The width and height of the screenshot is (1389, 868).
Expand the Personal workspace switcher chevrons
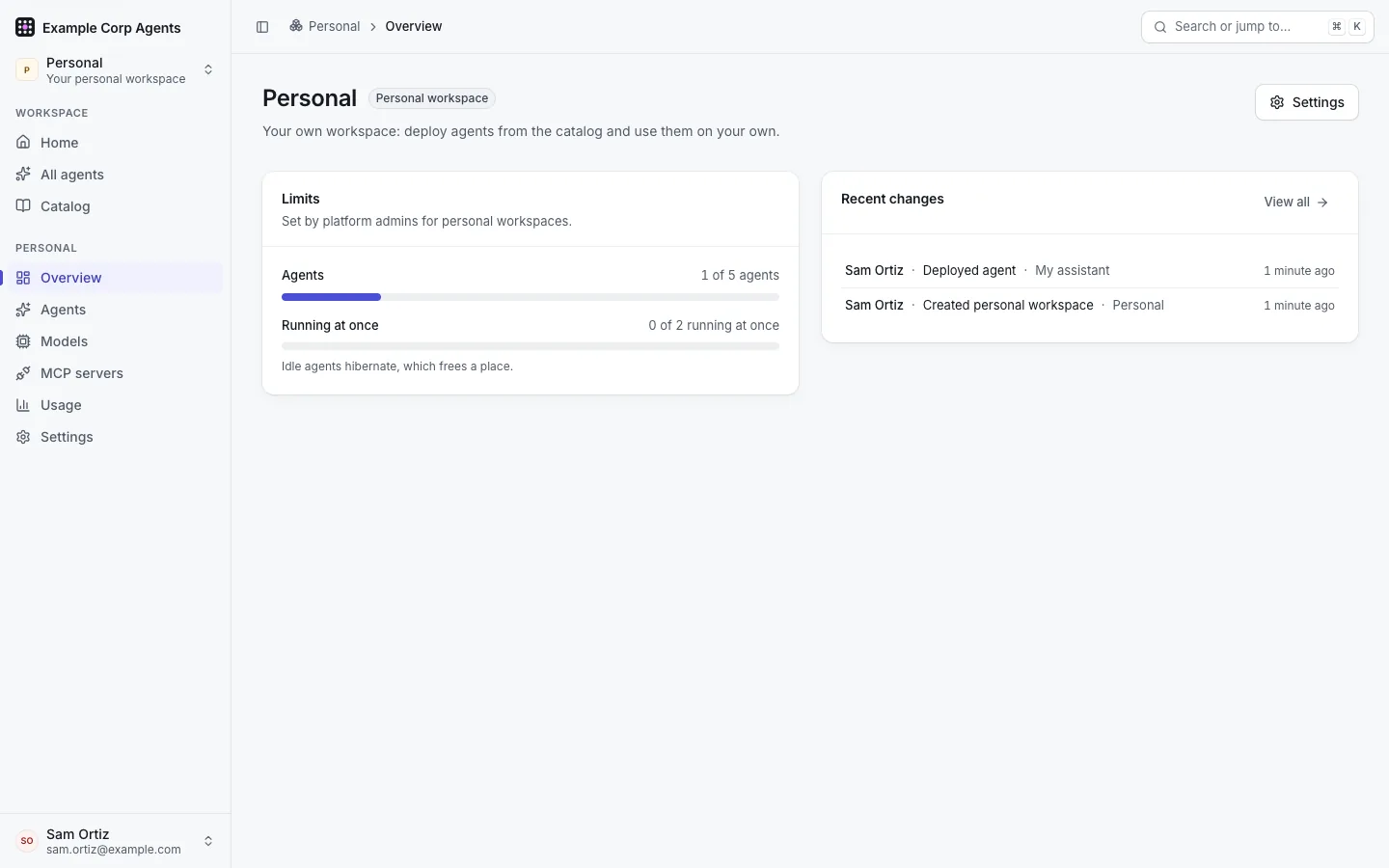pos(208,69)
